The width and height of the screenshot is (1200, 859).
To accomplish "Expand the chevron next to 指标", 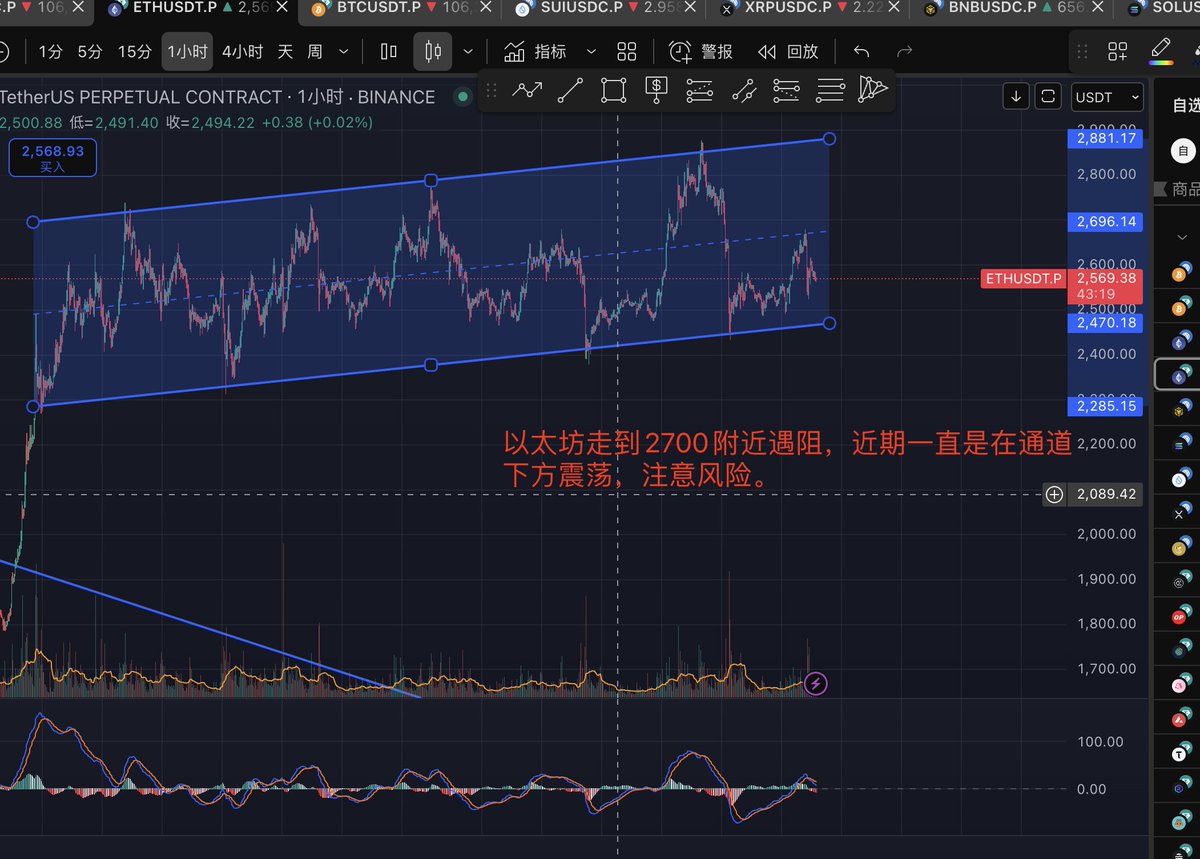I will pyautogui.click(x=590, y=51).
